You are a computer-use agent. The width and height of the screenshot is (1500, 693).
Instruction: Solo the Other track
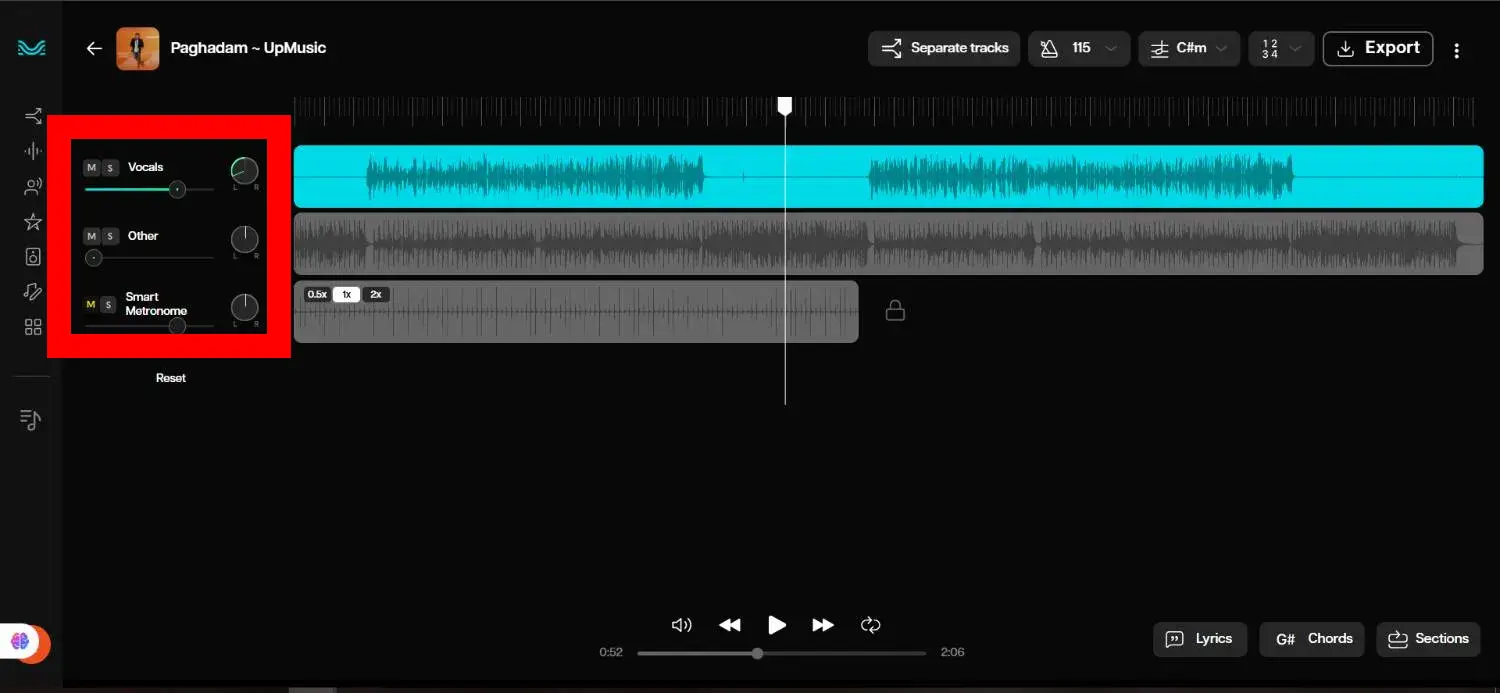click(x=110, y=236)
